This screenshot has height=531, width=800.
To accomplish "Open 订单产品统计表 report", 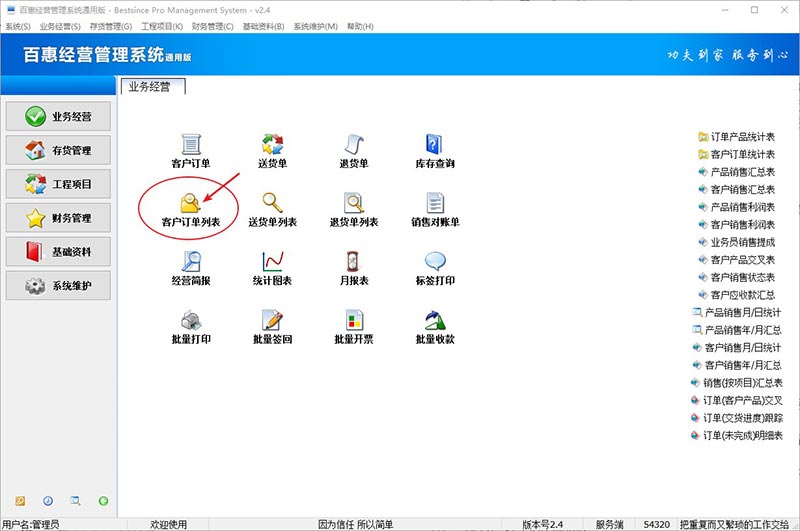I will (x=736, y=137).
